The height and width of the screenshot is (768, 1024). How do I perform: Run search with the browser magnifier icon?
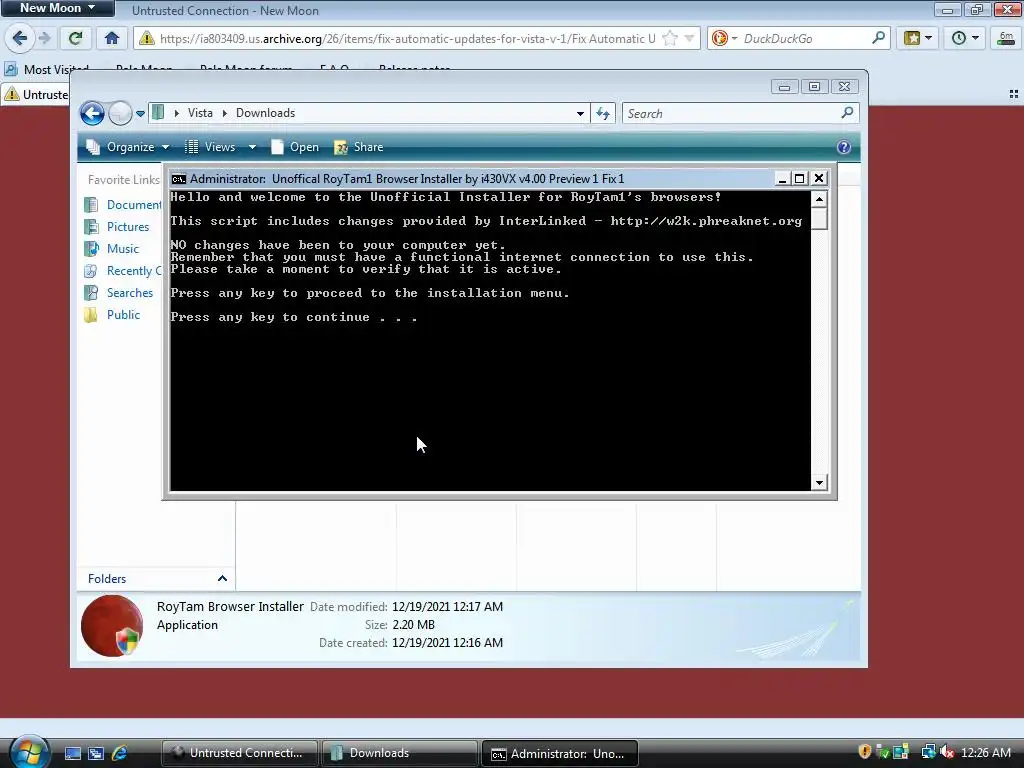click(x=878, y=39)
